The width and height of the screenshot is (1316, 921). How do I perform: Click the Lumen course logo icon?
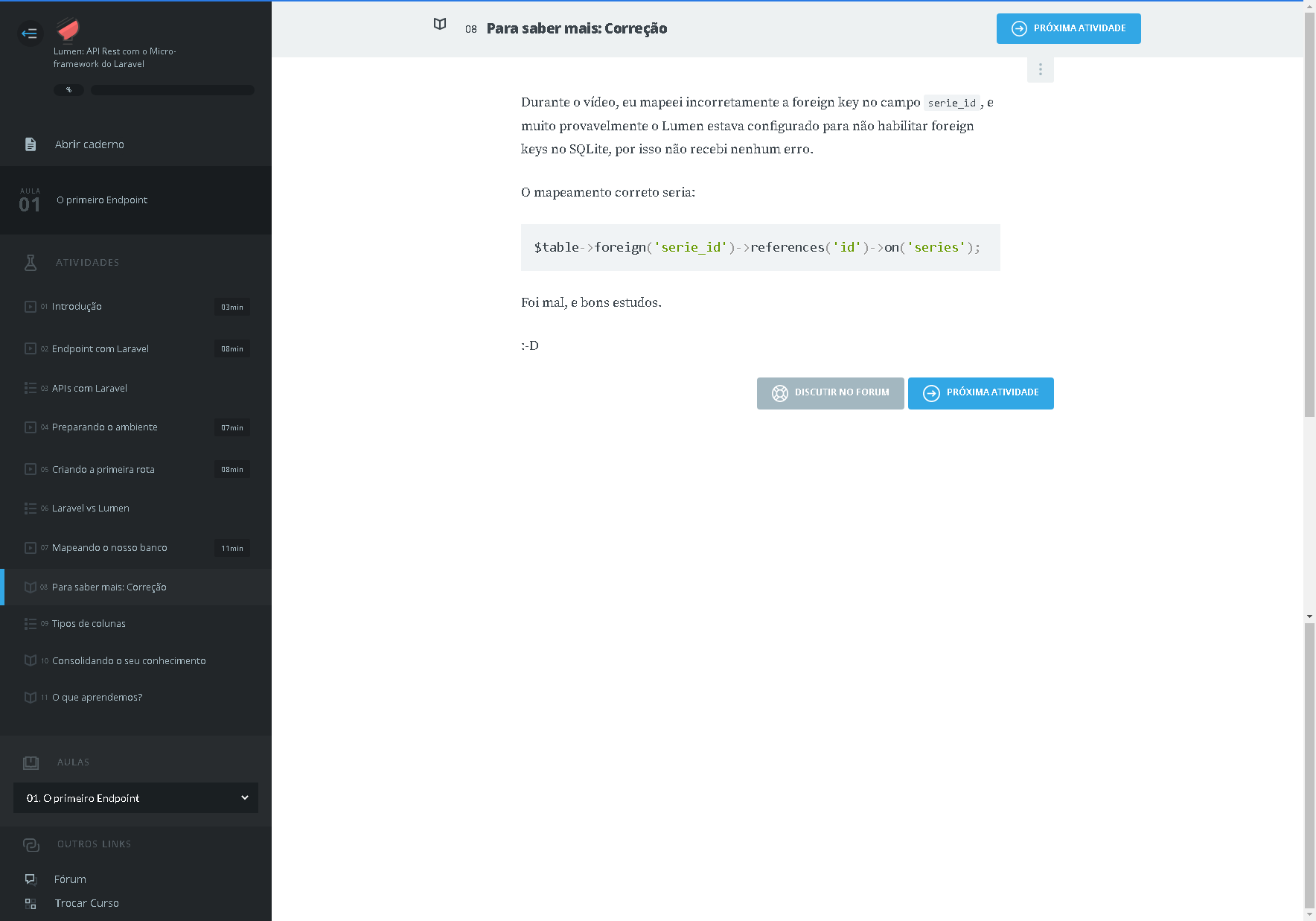(68, 30)
